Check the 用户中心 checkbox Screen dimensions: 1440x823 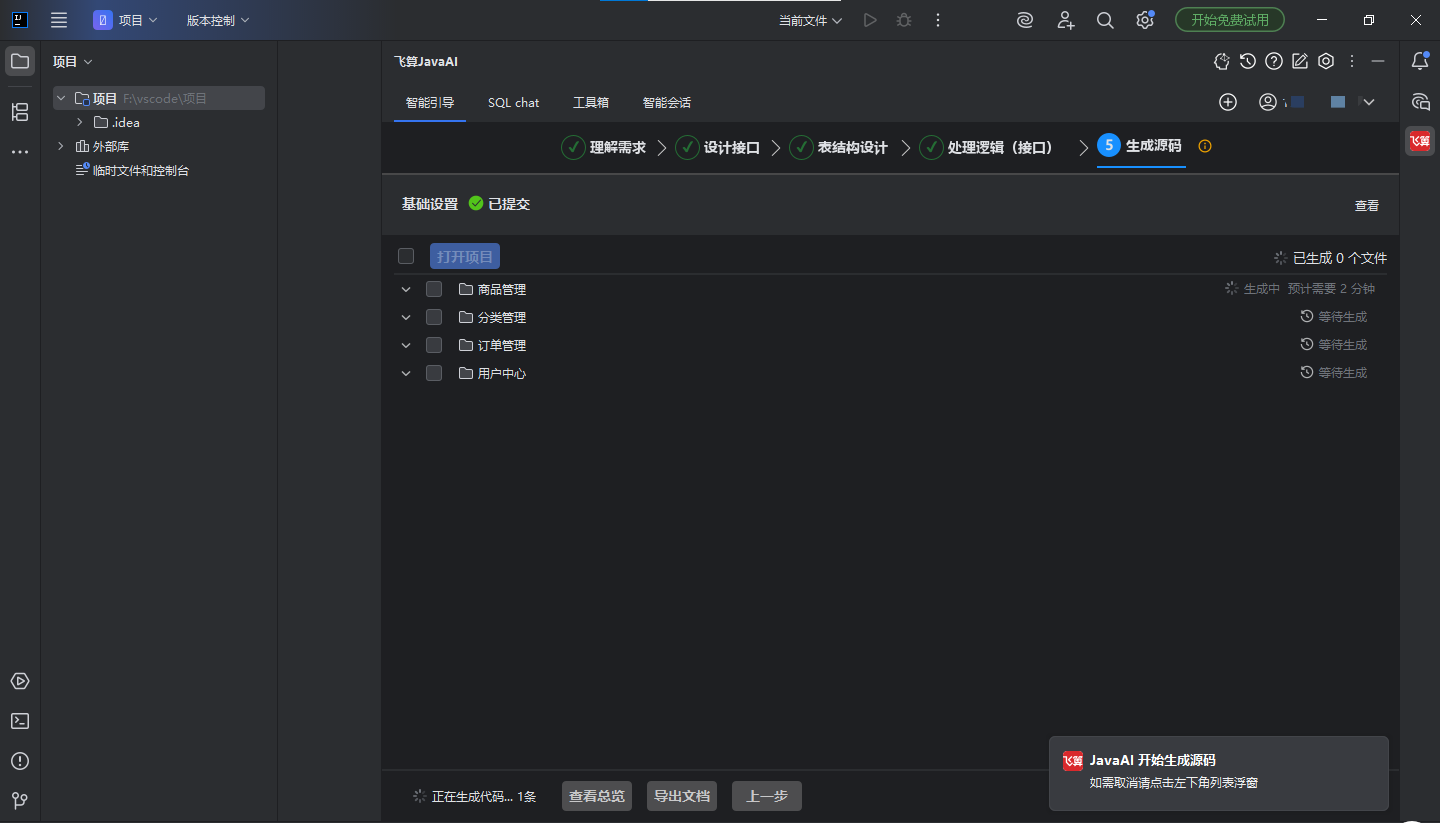[x=434, y=373]
